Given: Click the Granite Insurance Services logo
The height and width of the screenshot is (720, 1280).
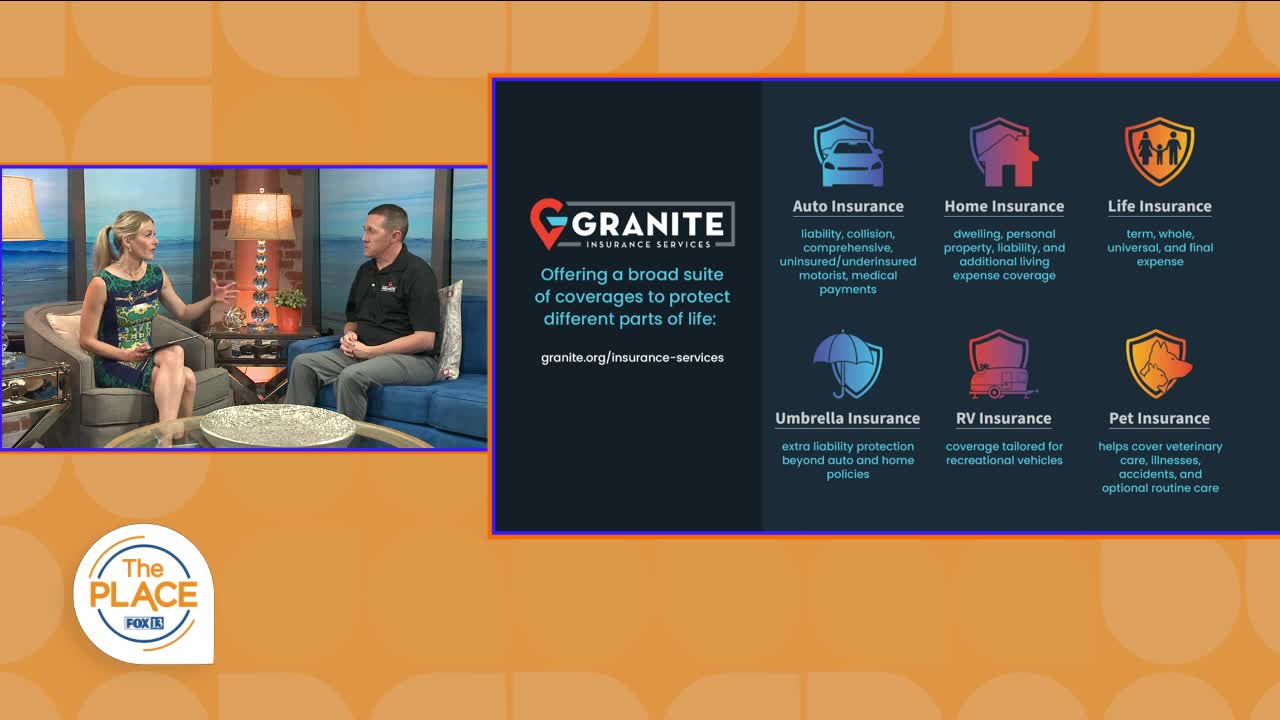Looking at the screenshot, I should click(x=632, y=224).
